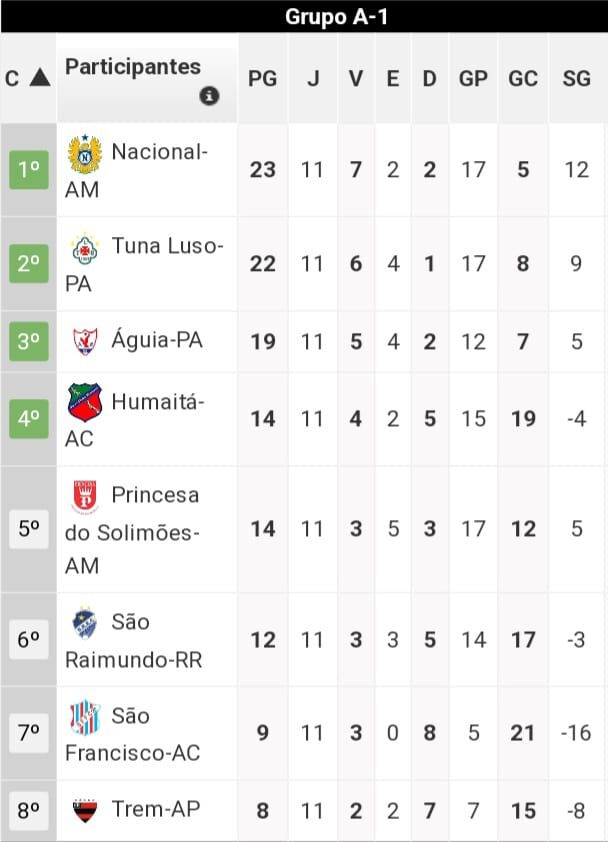Click the Humaitá-AC team crest
608x842 pixels.
coord(84,402)
